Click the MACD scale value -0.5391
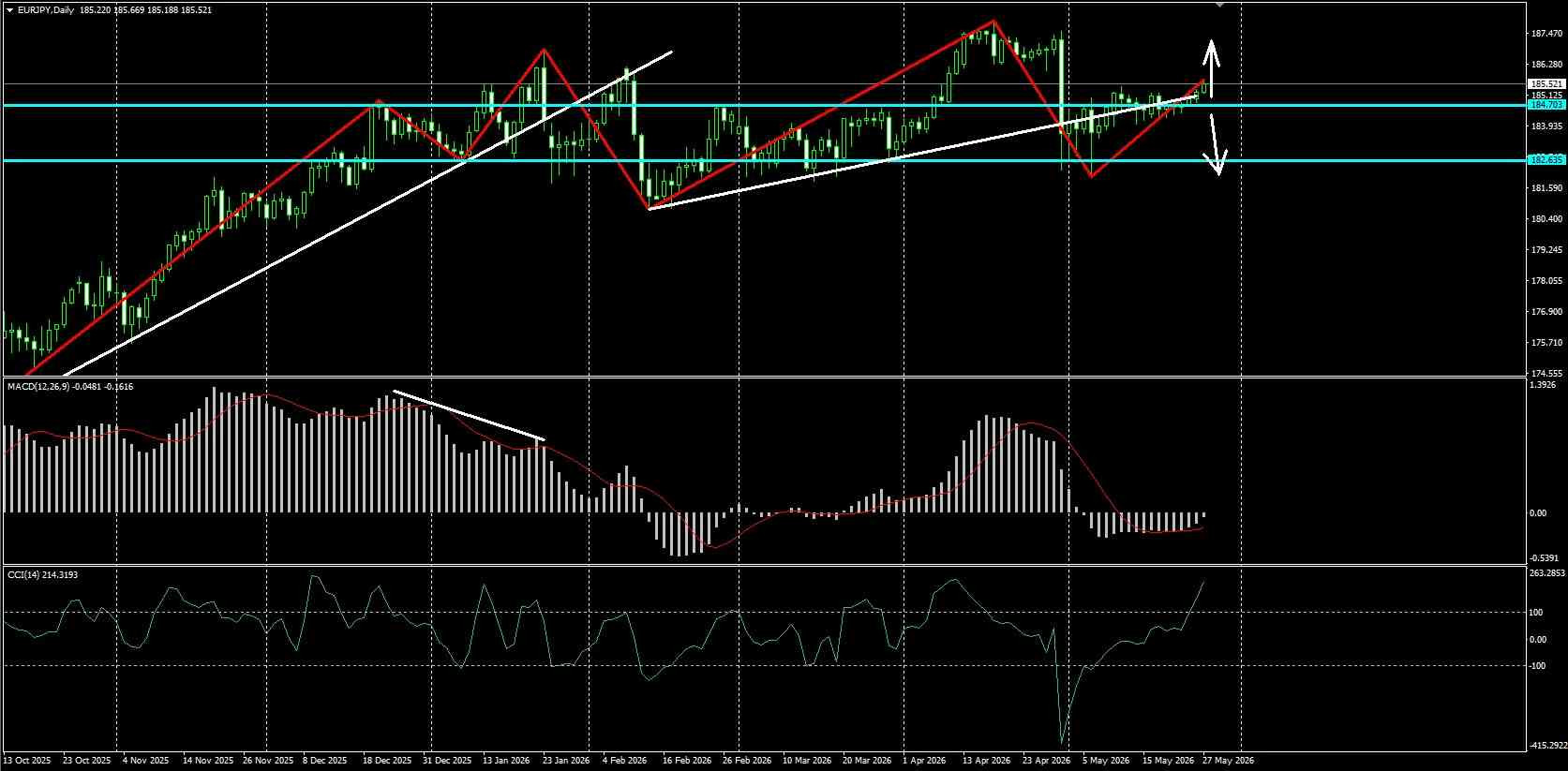Viewport: 1568px width, 771px height. 1544,558
